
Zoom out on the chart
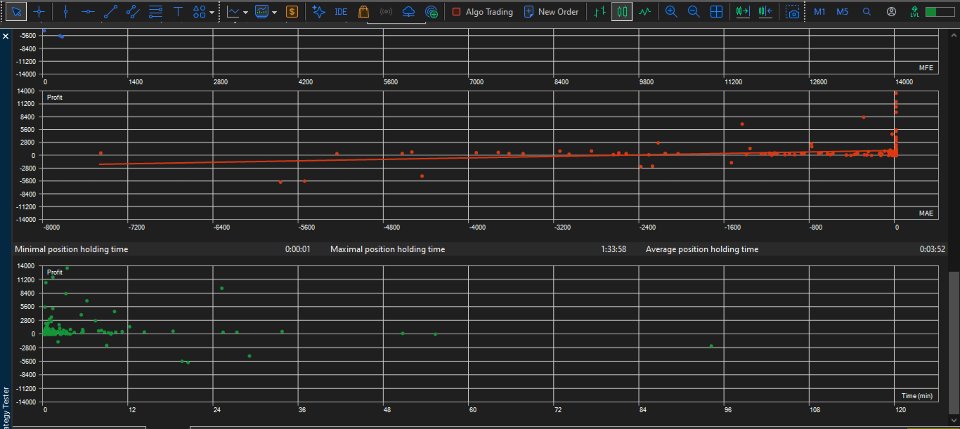tap(694, 12)
